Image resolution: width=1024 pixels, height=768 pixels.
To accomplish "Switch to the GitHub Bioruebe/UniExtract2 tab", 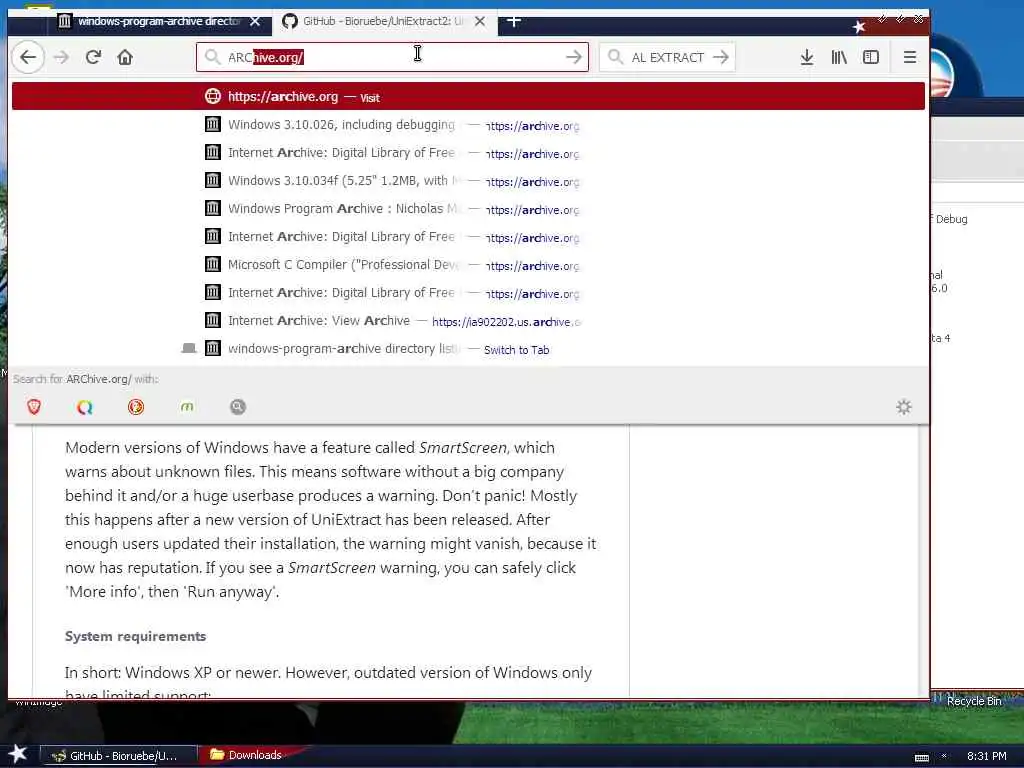I will click(x=384, y=22).
